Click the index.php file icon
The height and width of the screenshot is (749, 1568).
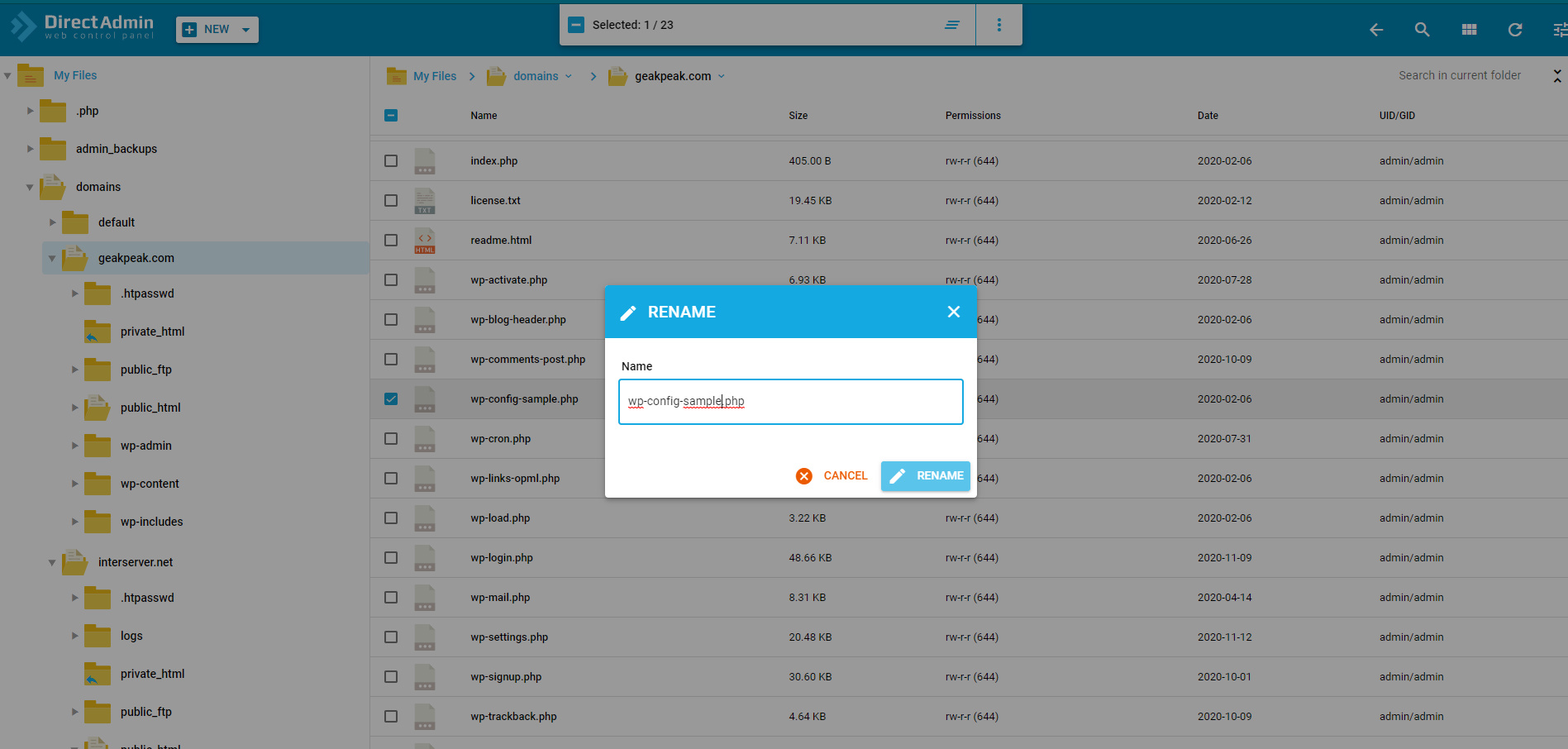point(425,161)
